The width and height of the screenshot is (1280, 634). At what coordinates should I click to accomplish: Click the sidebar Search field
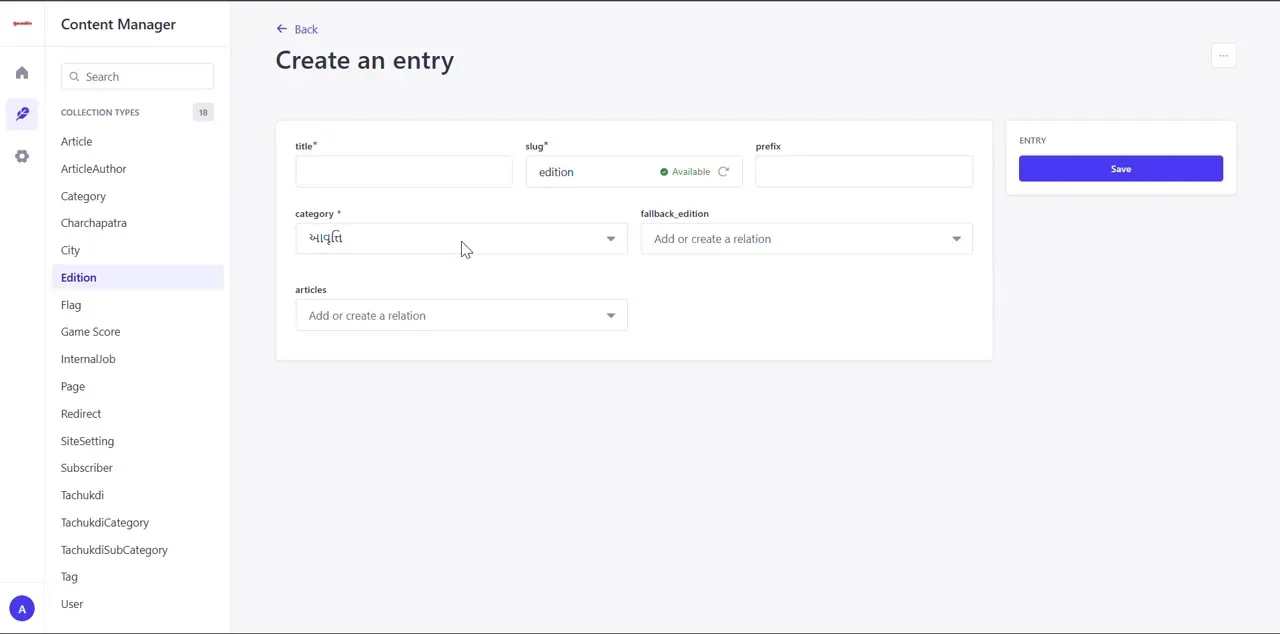(x=137, y=77)
